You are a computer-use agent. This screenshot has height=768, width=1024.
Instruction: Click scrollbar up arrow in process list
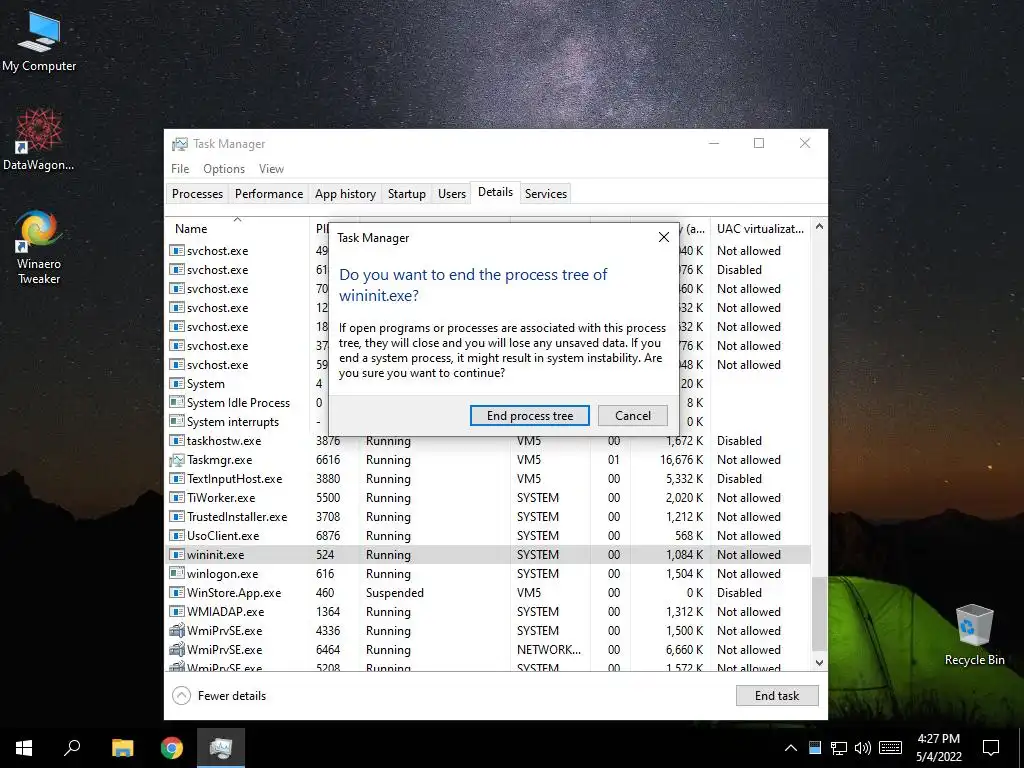[819, 226]
